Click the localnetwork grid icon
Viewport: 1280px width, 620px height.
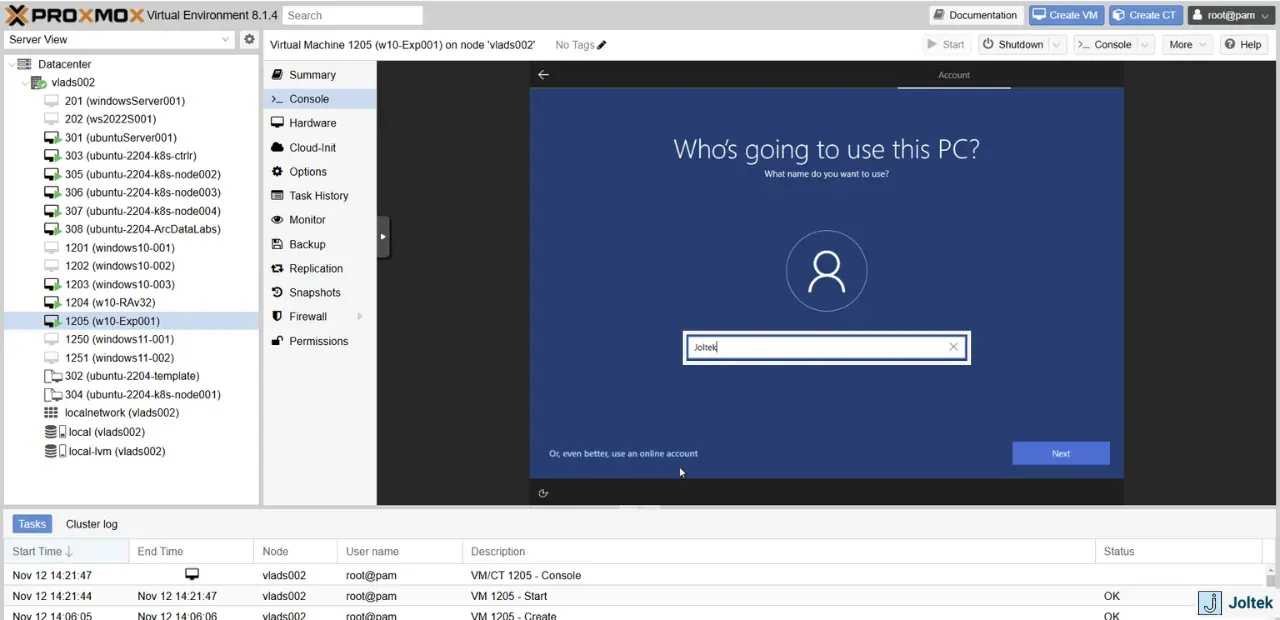pyautogui.click(x=51, y=413)
